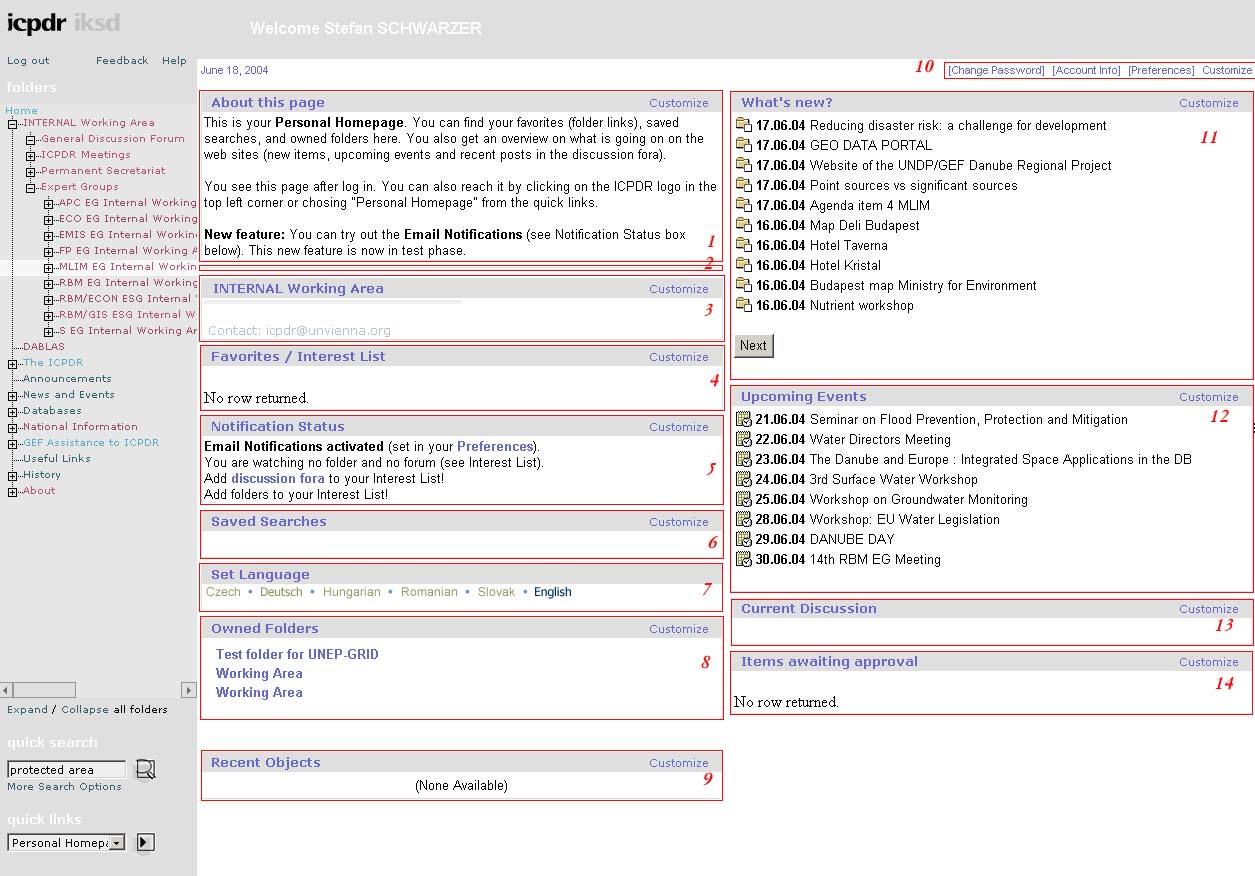Switch language to Deutsch

pyautogui.click(x=281, y=592)
